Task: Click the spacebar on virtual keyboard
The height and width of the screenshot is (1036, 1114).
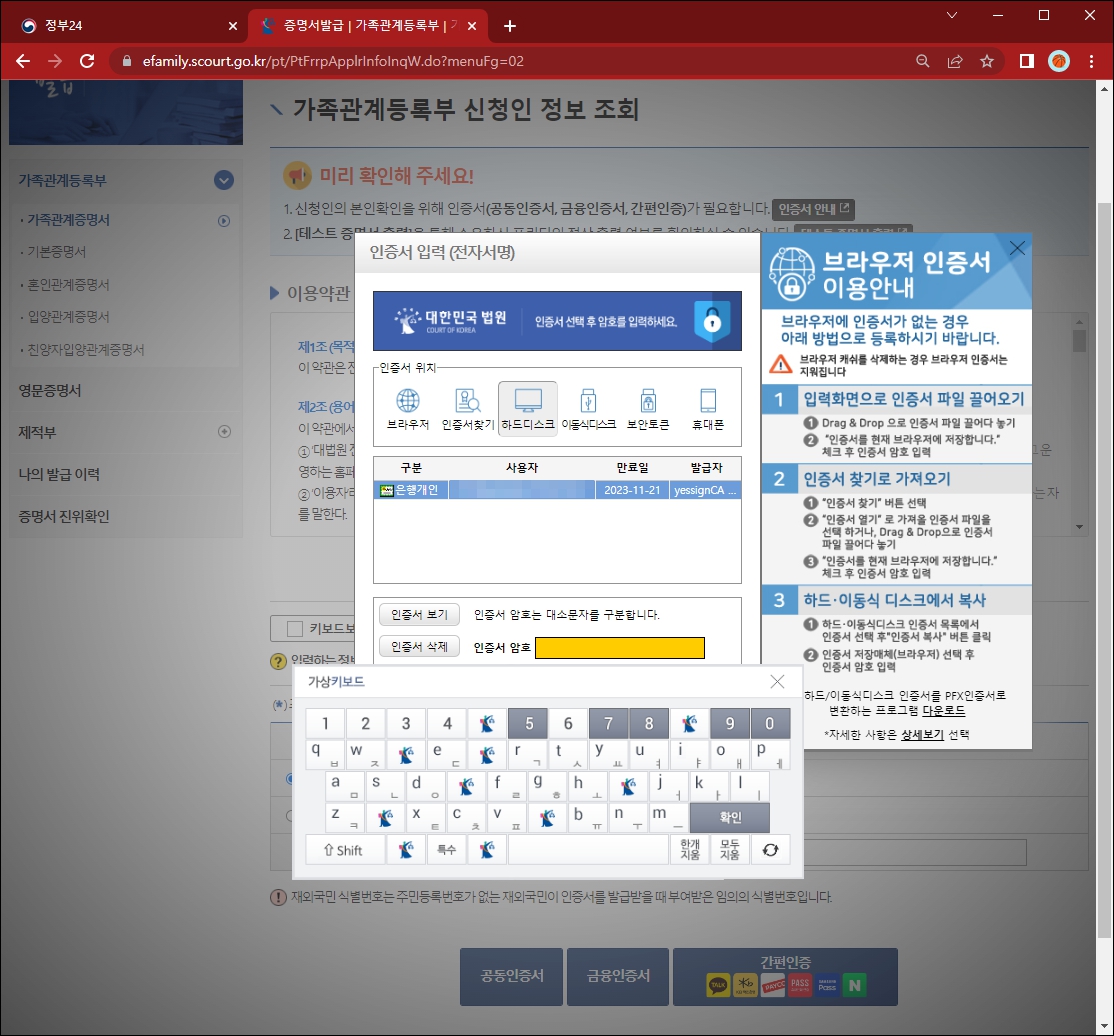Action: [588, 850]
